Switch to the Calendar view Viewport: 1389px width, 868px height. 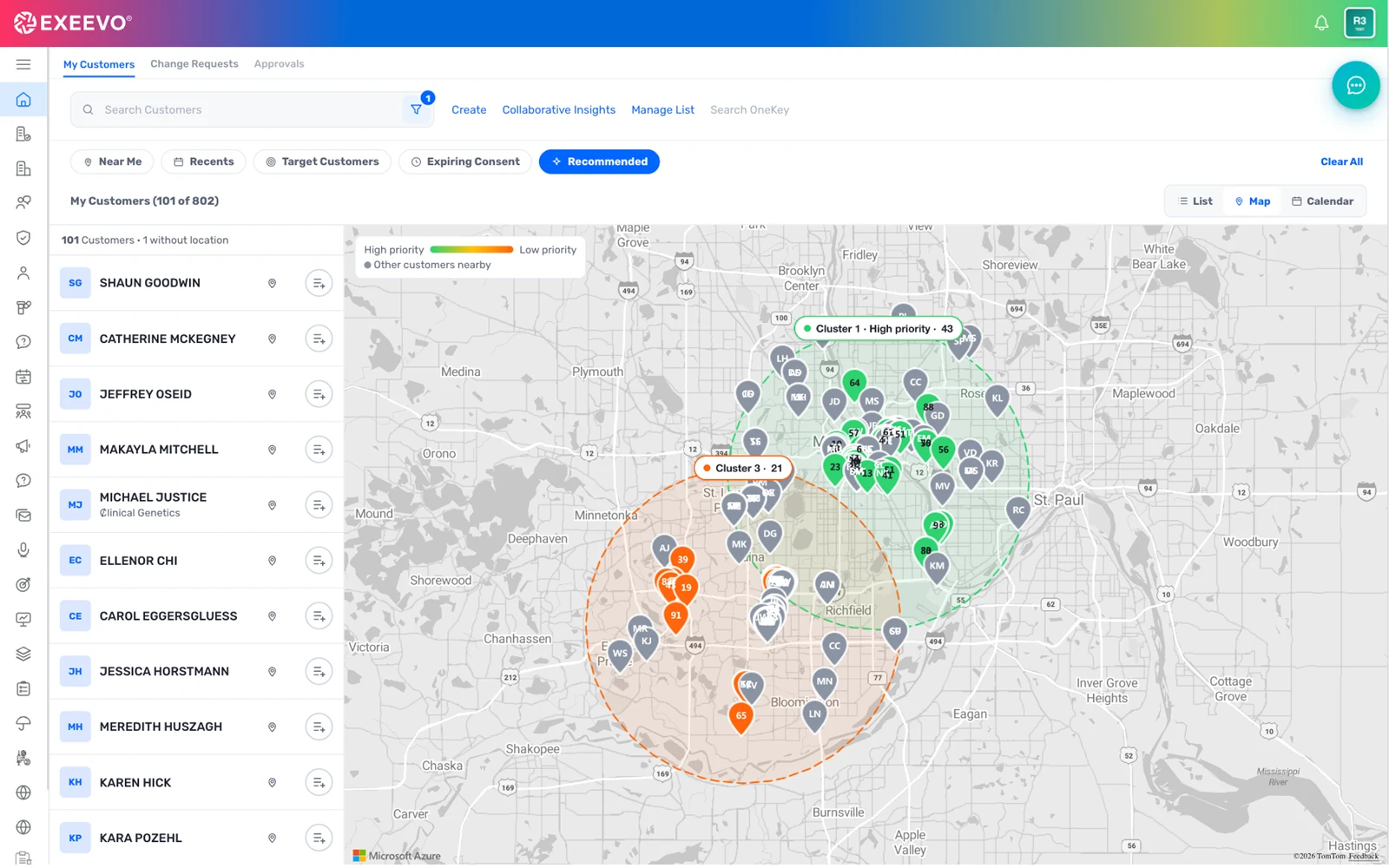(1322, 201)
